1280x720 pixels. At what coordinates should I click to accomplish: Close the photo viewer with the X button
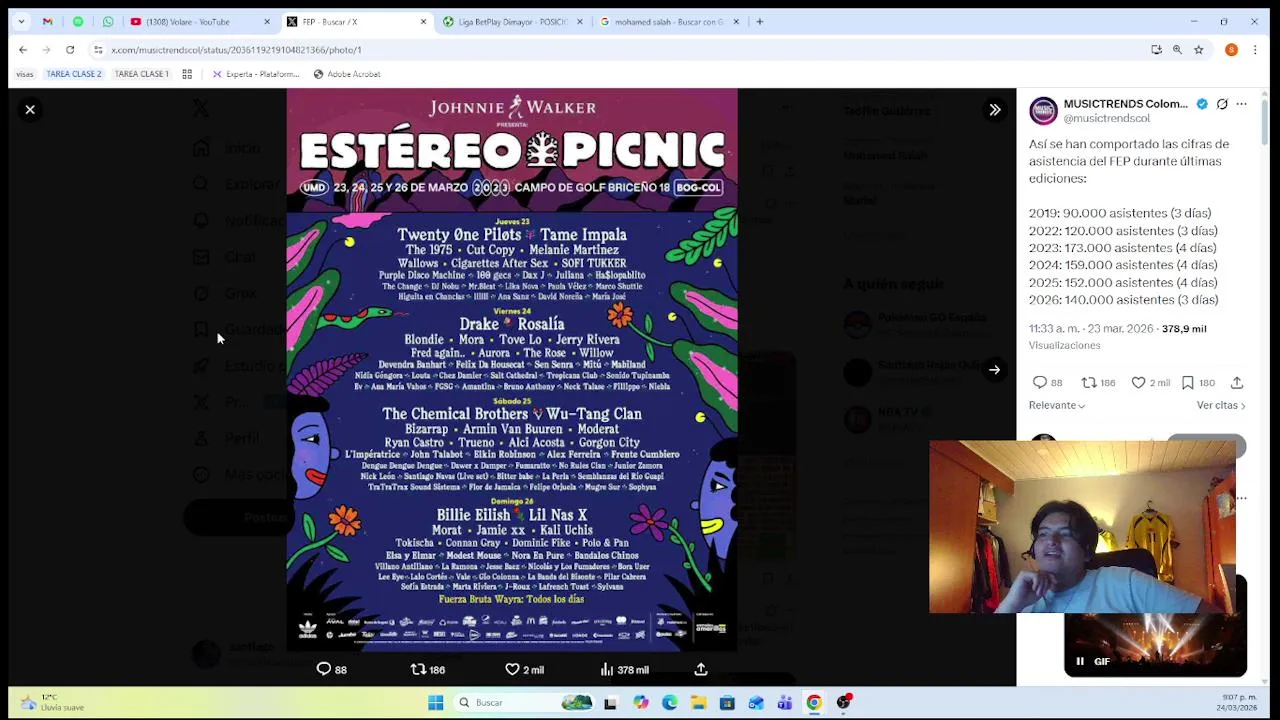point(30,109)
